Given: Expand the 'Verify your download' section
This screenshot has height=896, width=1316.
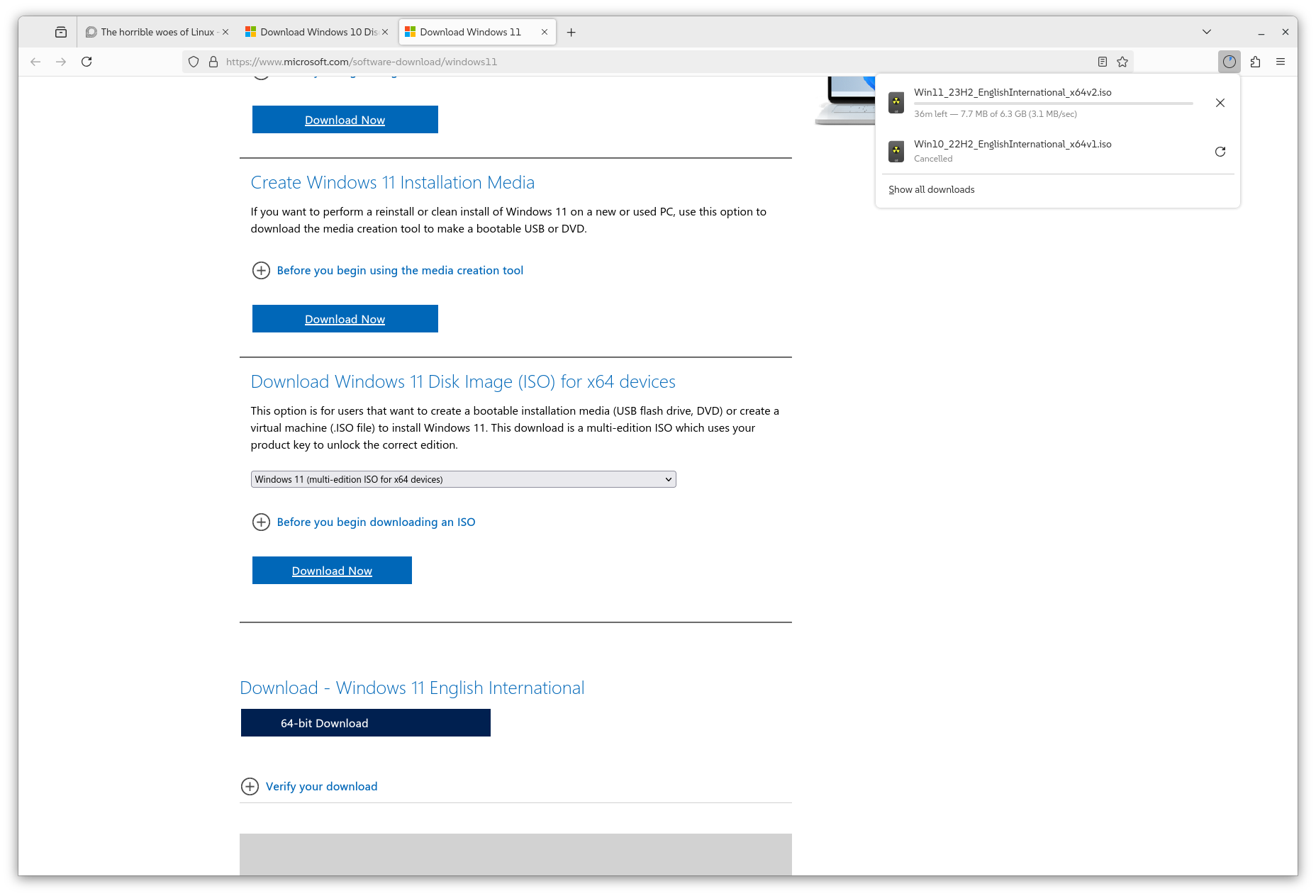Looking at the screenshot, I should [x=321, y=786].
